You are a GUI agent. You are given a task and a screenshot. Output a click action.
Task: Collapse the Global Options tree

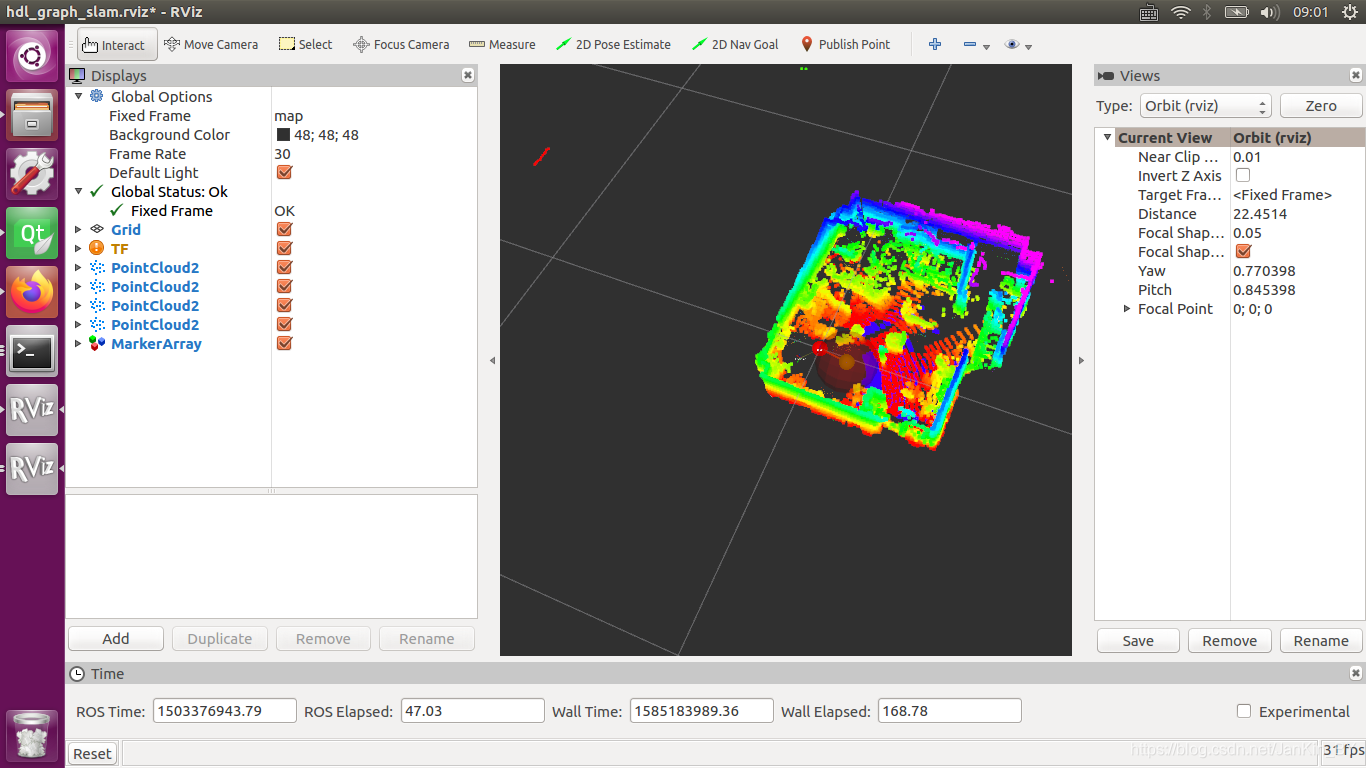pos(78,96)
